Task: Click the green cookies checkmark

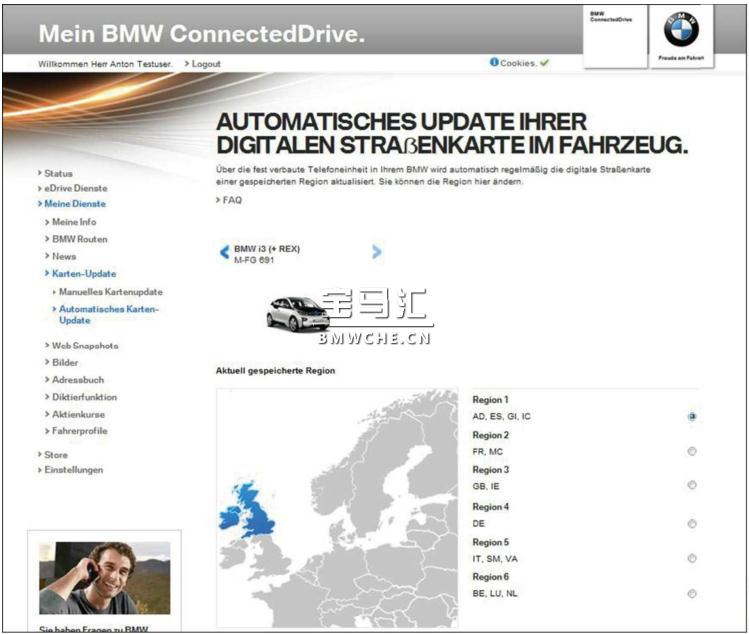Action: tap(545, 63)
